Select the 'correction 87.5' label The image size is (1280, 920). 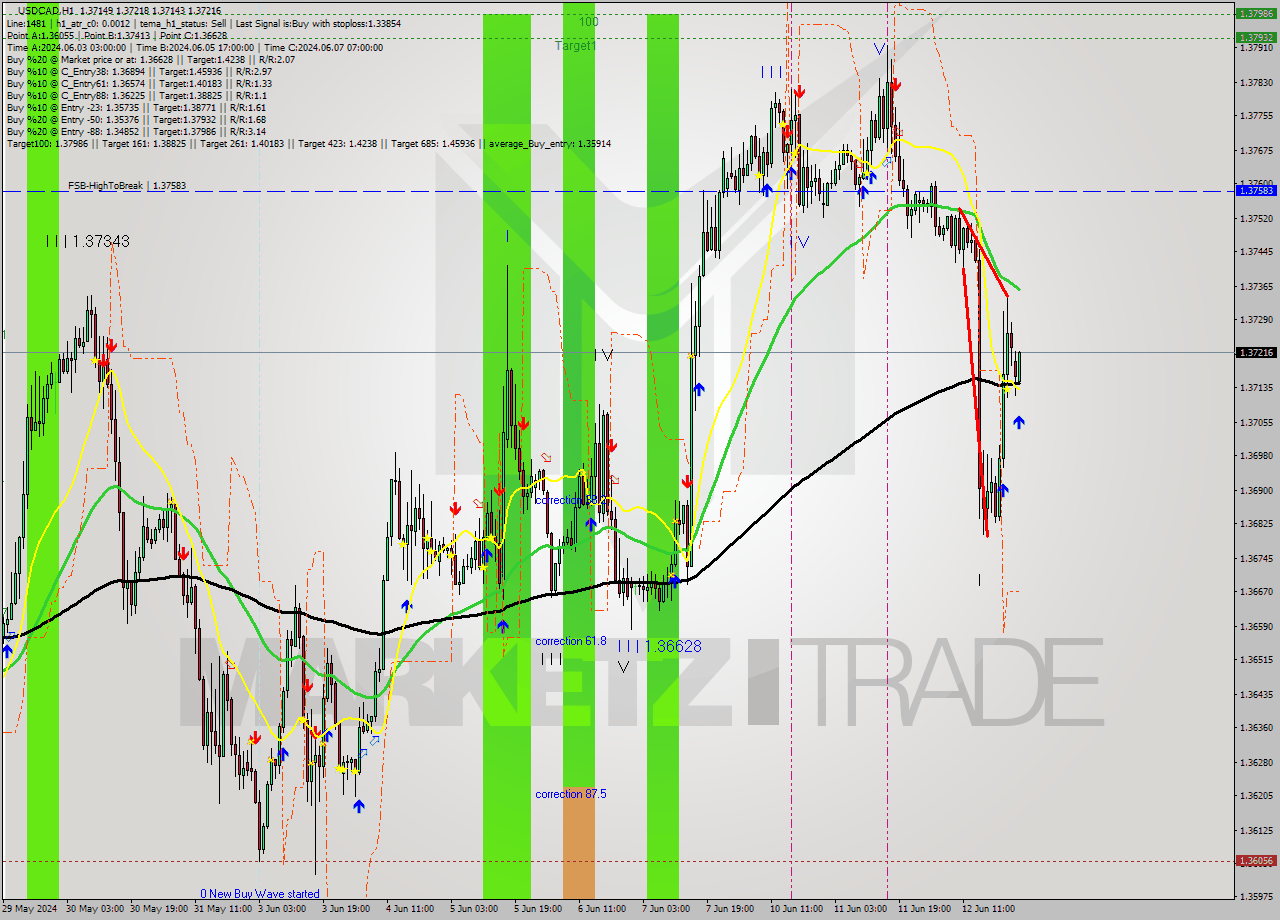pyautogui.click(x=570, y=794)
